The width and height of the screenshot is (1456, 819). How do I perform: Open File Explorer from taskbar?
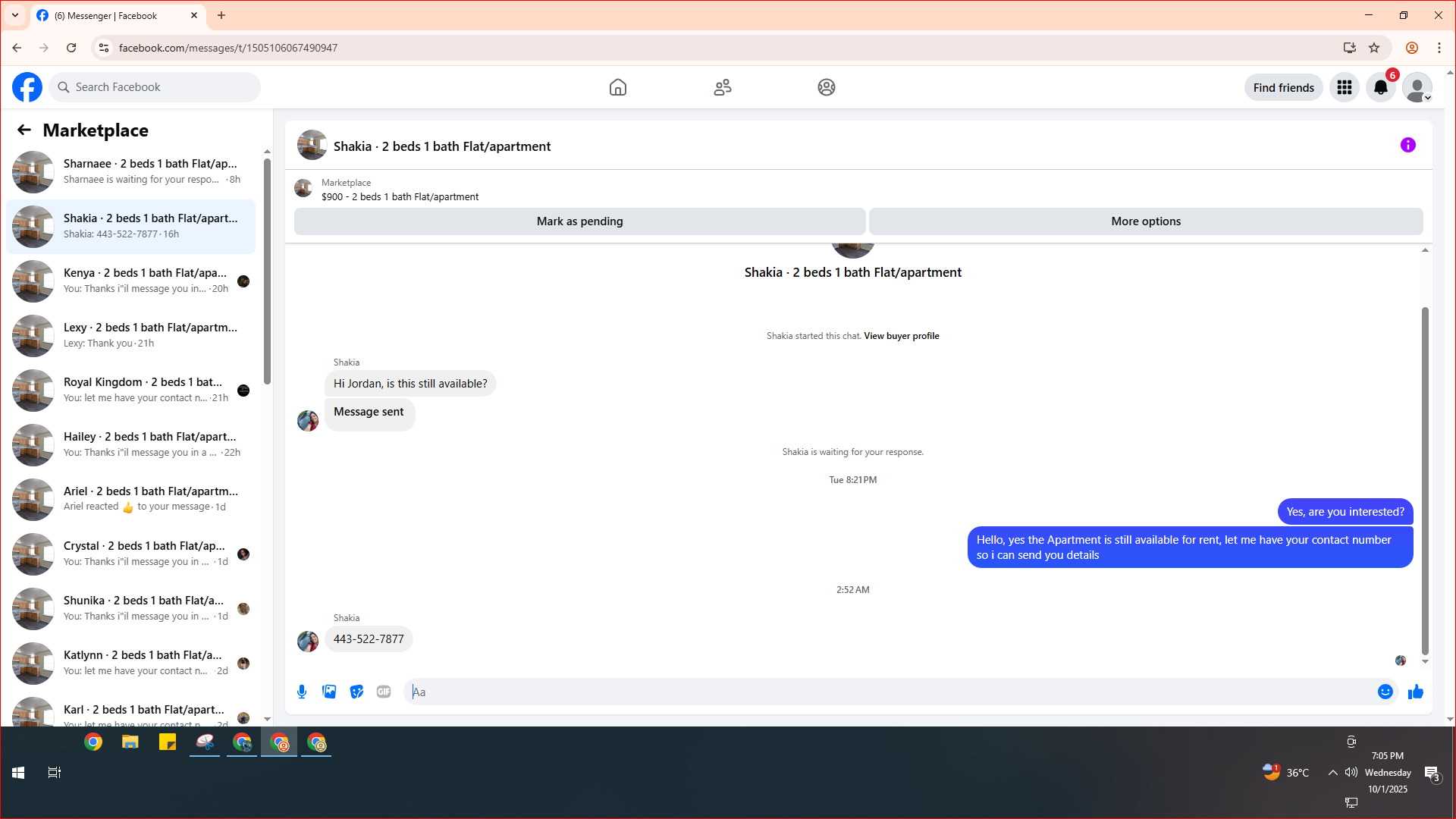[130, 742]
